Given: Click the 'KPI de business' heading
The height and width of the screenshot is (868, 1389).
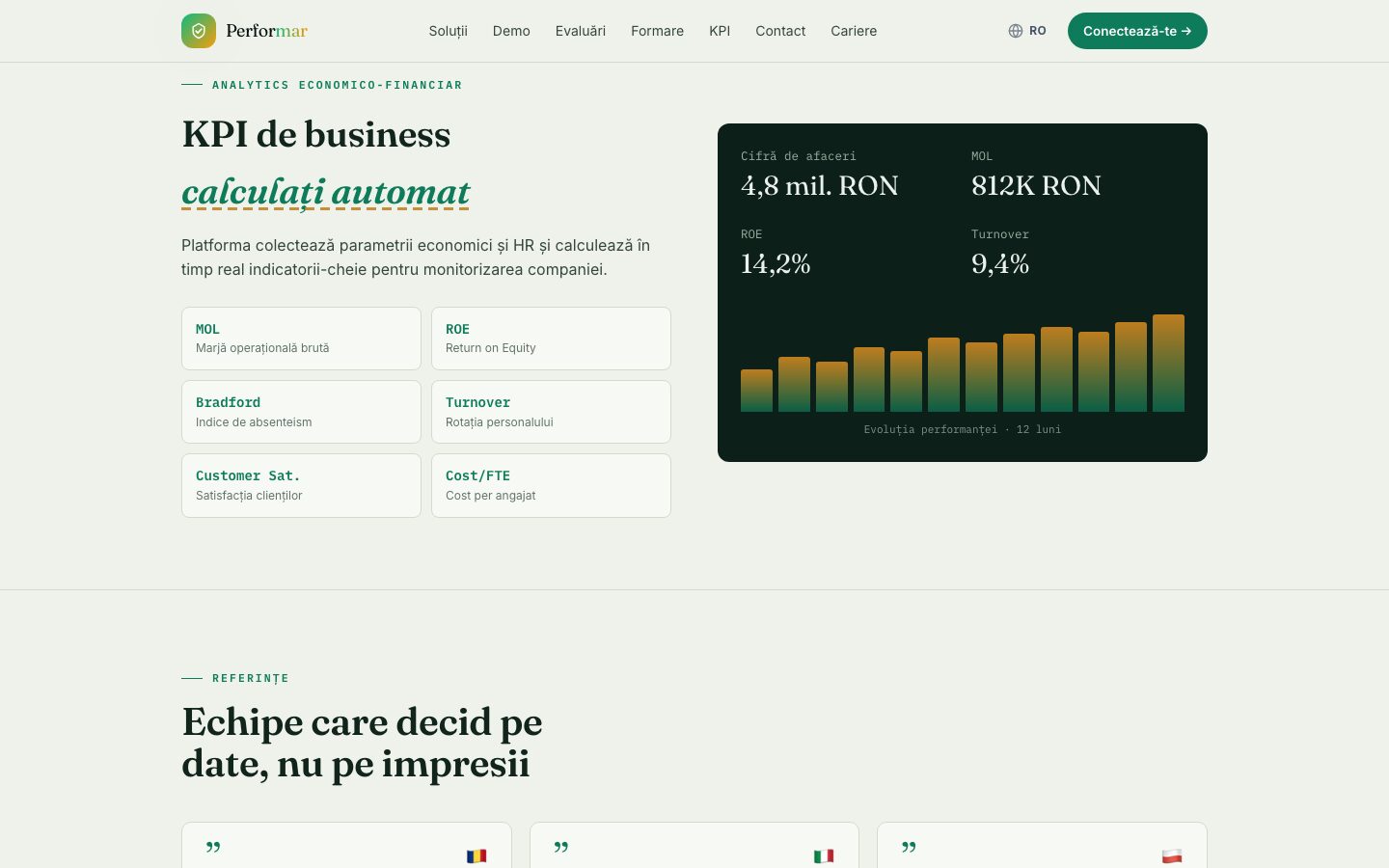Looking at the screenshot, I should point(316,134).
